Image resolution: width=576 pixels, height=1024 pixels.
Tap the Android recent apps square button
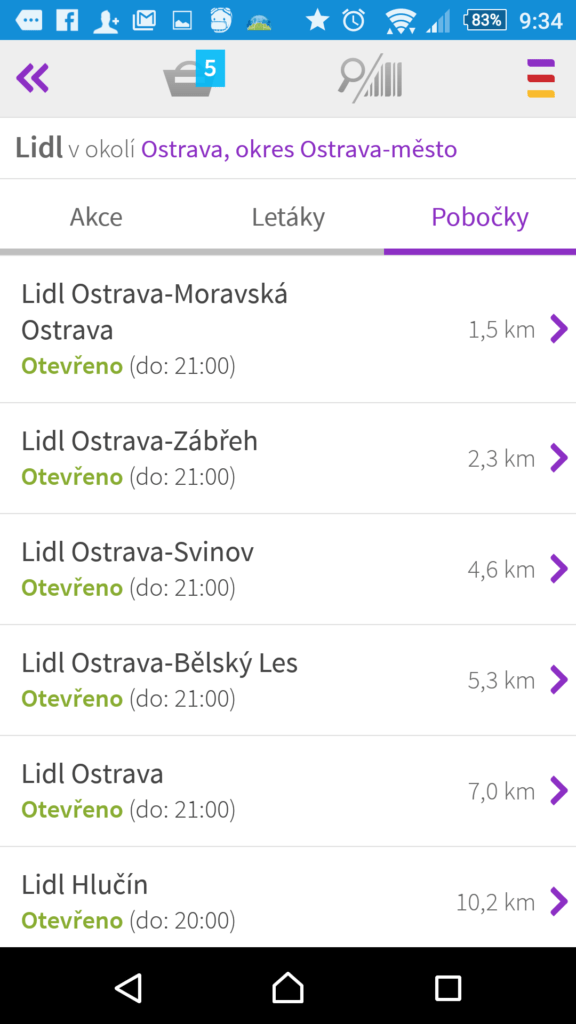click(x=448, y=987)
